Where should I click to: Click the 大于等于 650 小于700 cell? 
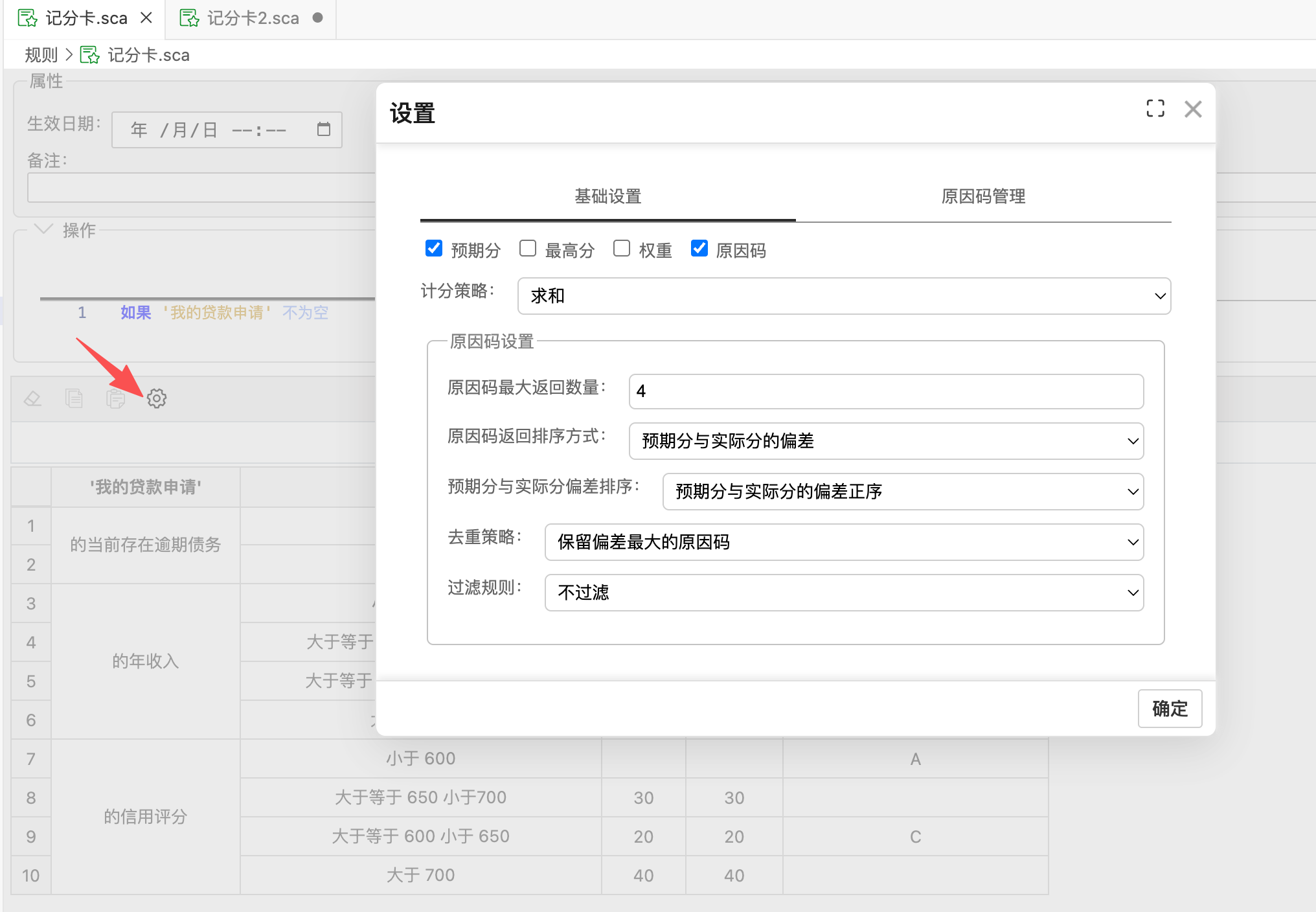pos(421,797)
